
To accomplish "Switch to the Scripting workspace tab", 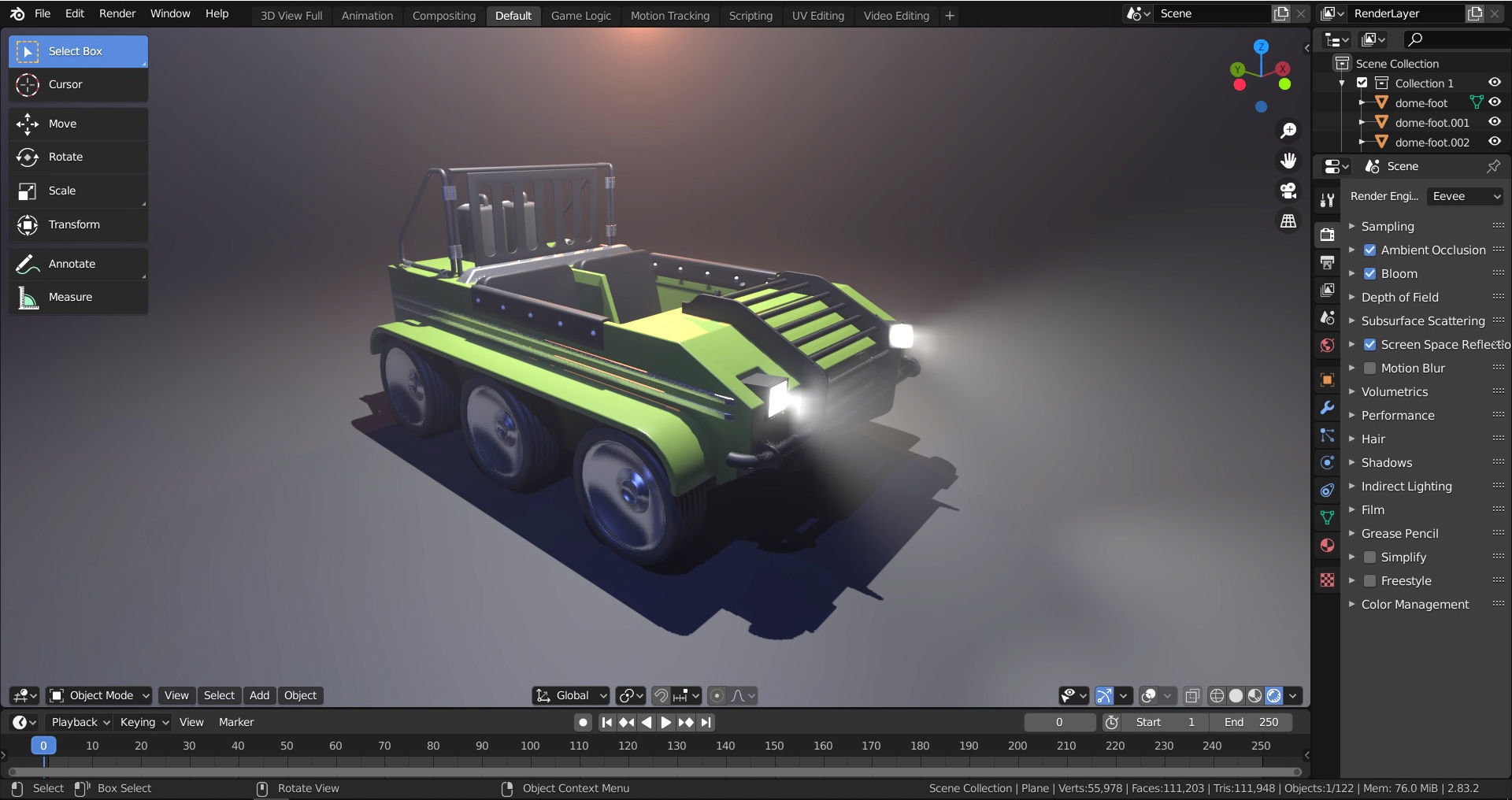I will (750, 15).
